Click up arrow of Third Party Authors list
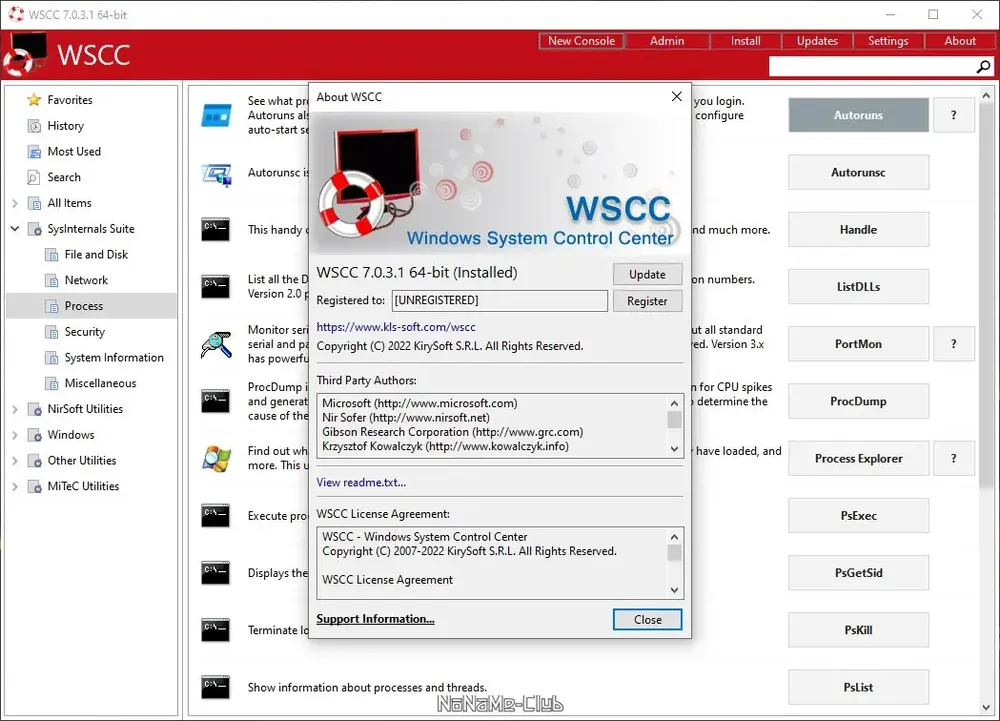 674,404
